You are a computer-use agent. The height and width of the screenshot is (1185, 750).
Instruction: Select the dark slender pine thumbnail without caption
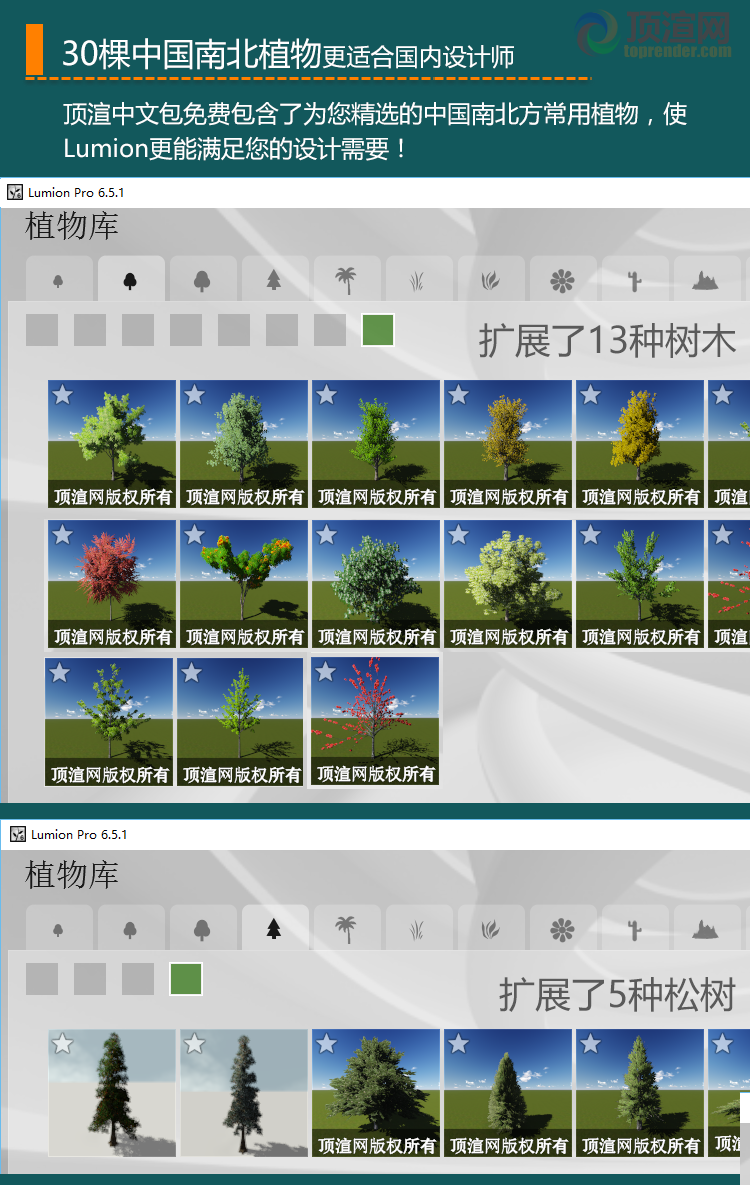[244, 1093]
